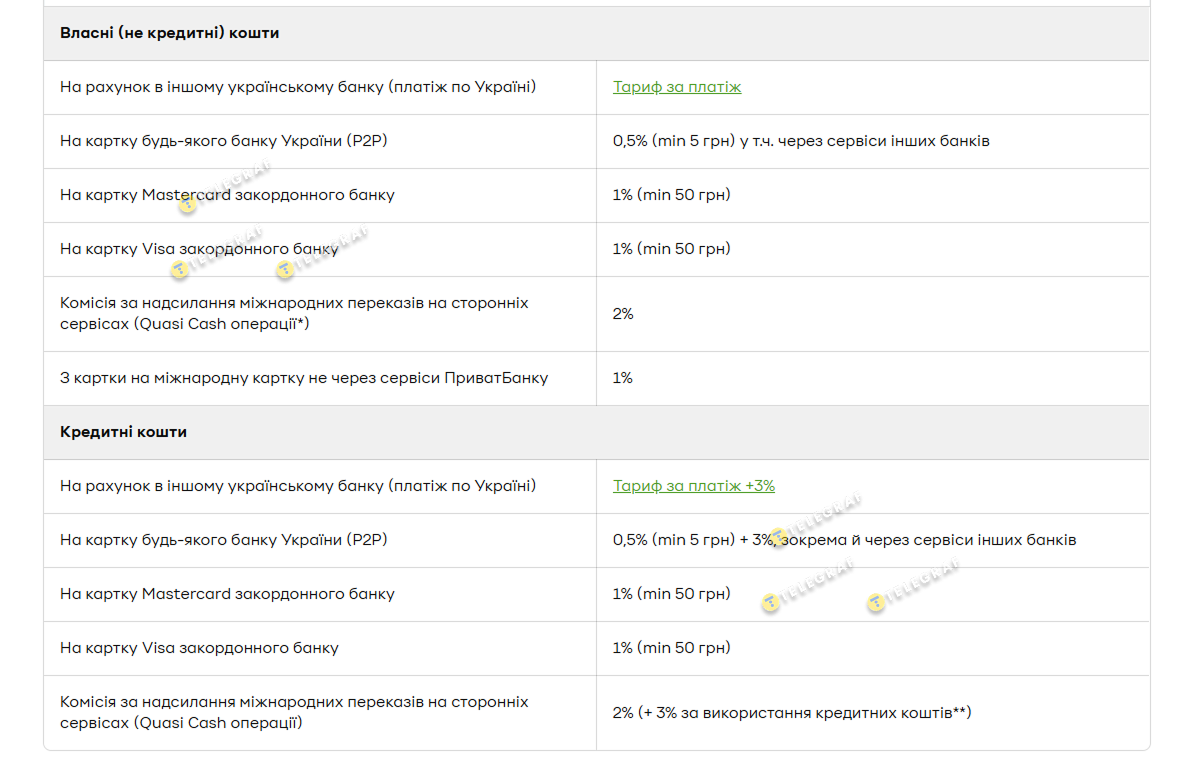Select P2P card row label under Кредитні кошти
The image size is (1204, 760).
(x=223, y=540)
